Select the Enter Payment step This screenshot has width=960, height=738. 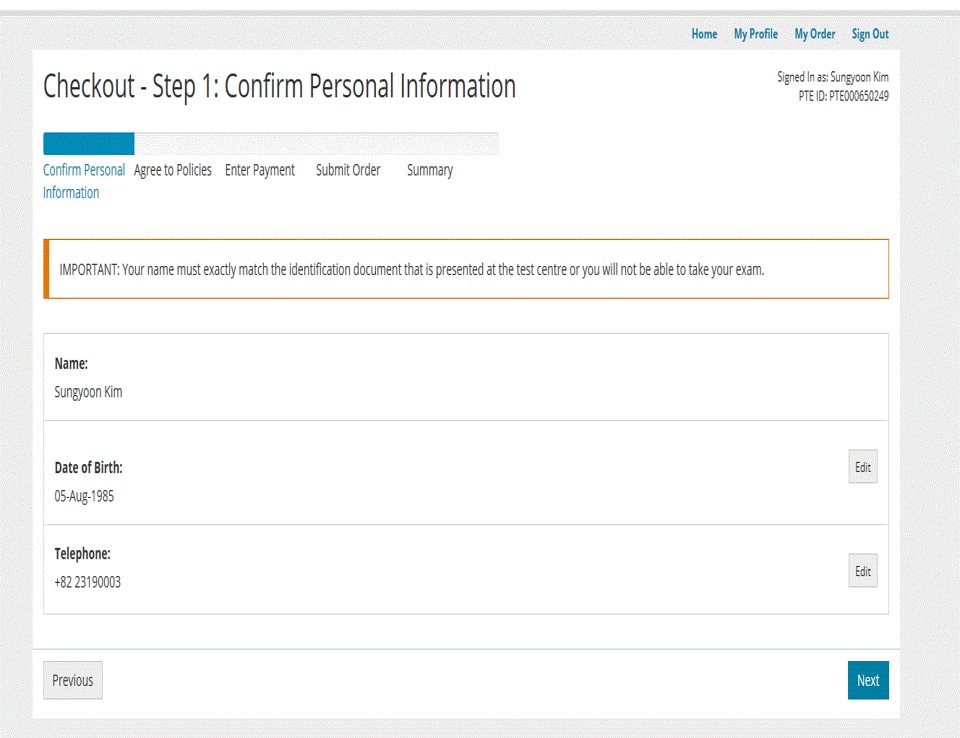260,170
